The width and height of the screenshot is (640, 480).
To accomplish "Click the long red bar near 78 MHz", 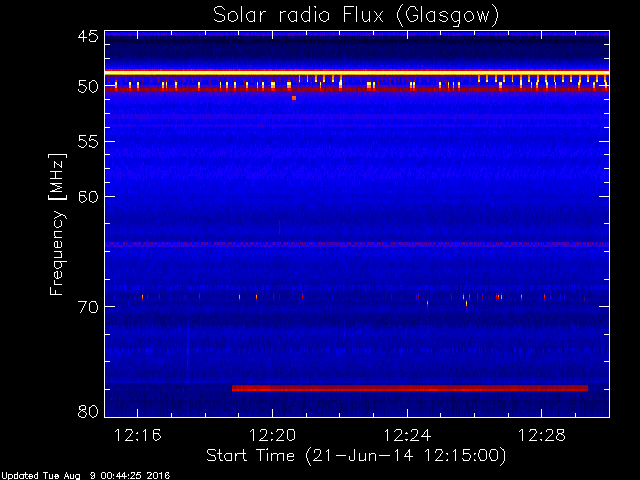I will (410, 388).
